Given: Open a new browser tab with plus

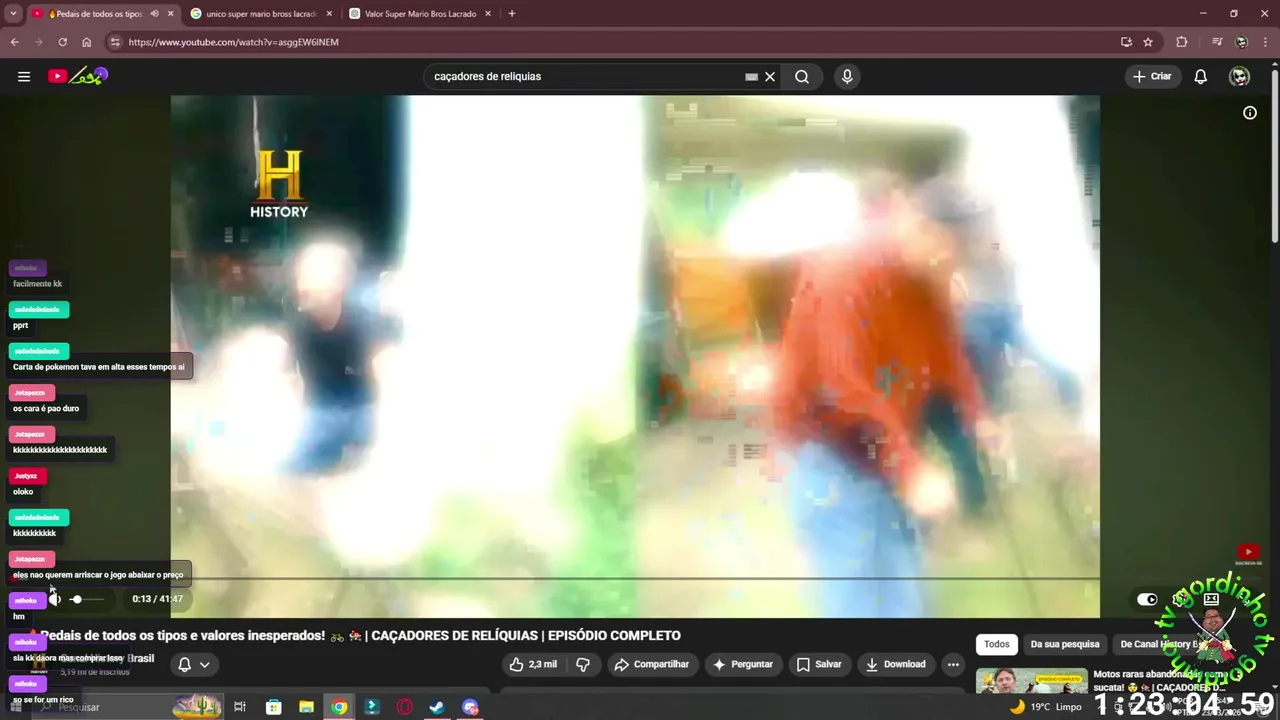Looking at the screenshot, I should coord(511,14).
